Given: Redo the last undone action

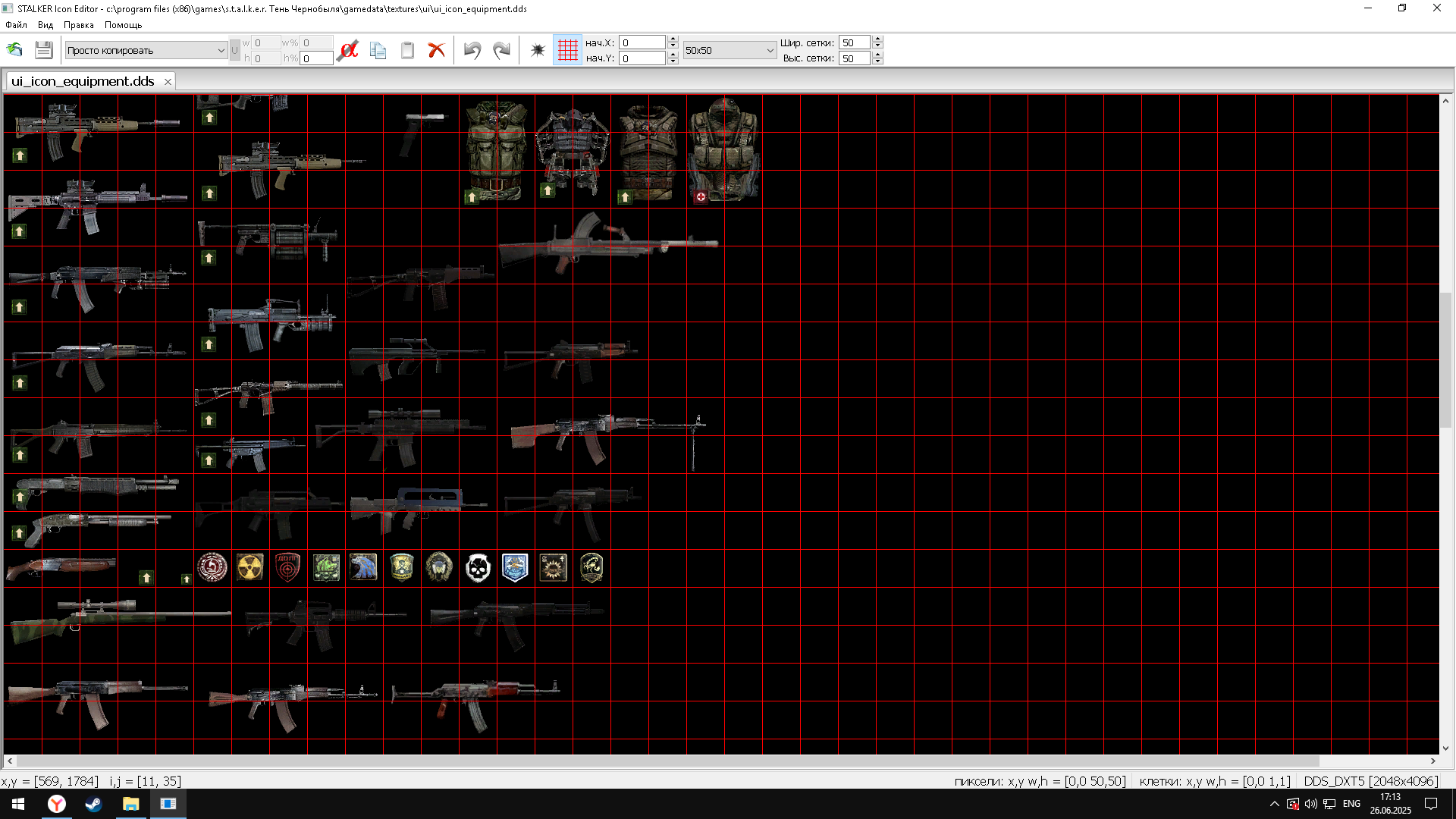Looking at the screenshot, I should click(501, 50).
